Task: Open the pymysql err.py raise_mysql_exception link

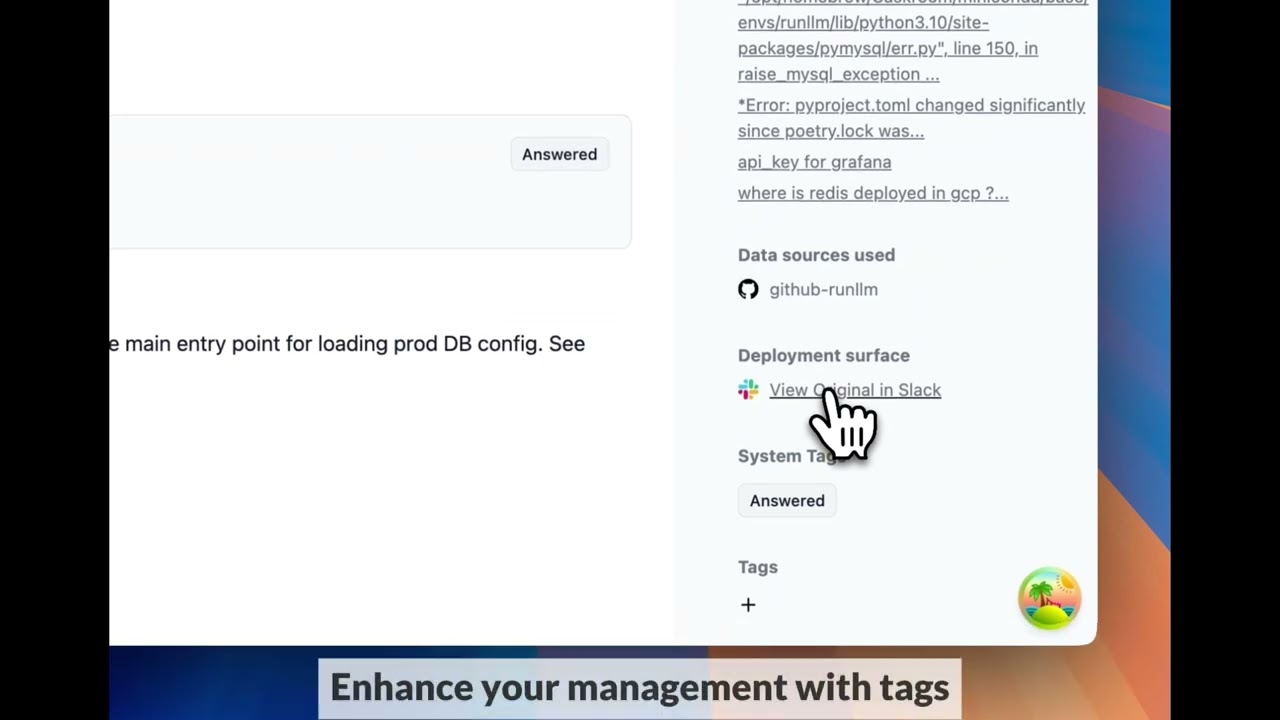Action: click(x=912, y=40)
